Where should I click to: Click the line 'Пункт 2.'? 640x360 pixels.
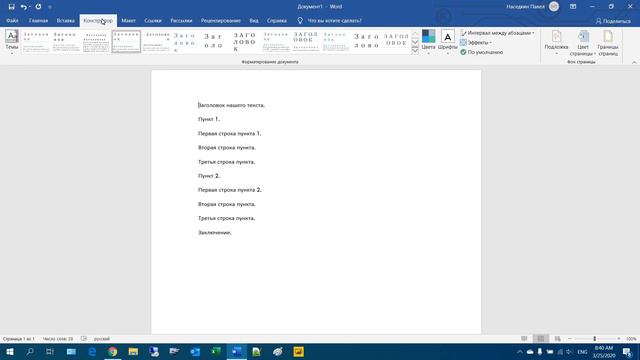(209, 176)
